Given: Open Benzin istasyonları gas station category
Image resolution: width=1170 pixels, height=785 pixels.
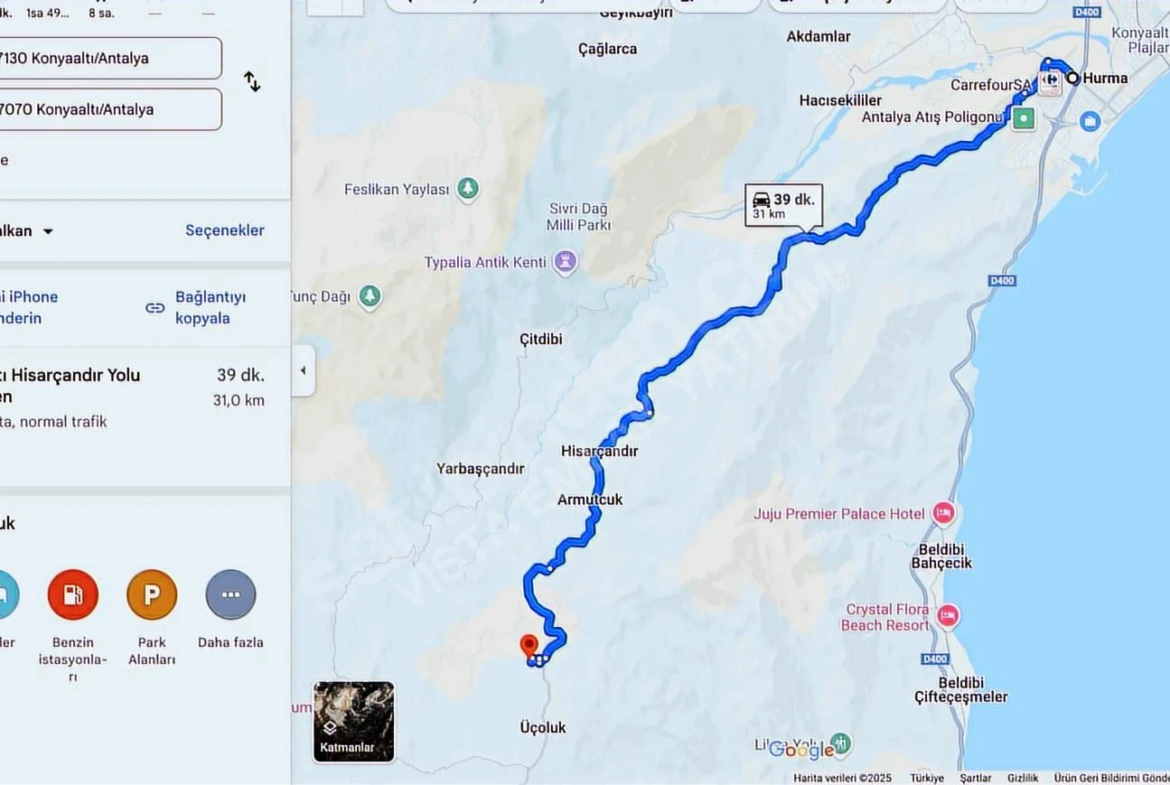Looking at the screenshot, I should coord(73,595).
